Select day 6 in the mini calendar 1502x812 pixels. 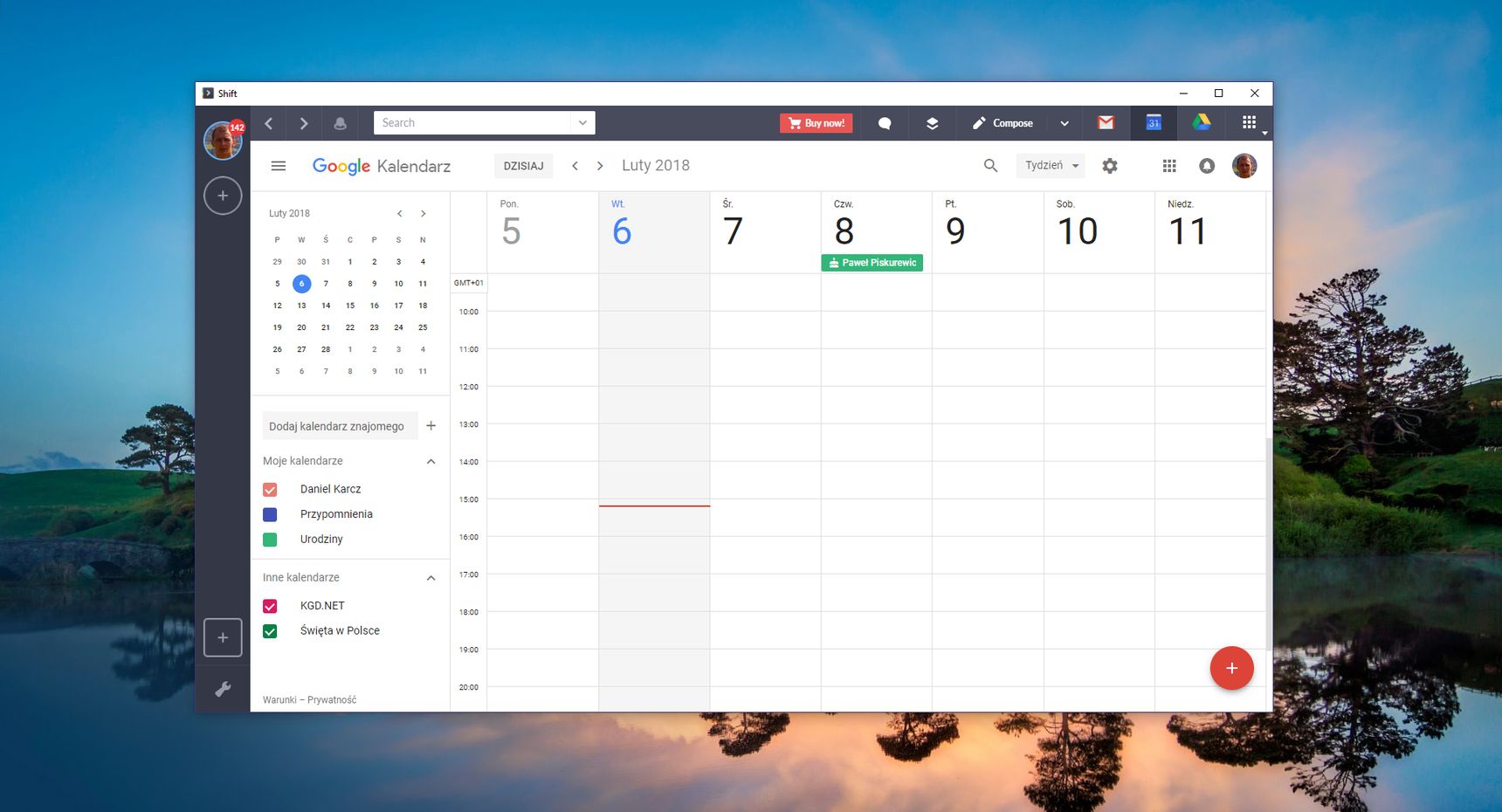(x=301, y=283)
